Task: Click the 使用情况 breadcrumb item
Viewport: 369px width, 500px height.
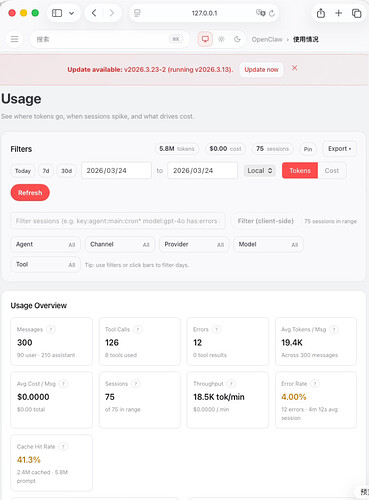Action: [x=306, y=39]
